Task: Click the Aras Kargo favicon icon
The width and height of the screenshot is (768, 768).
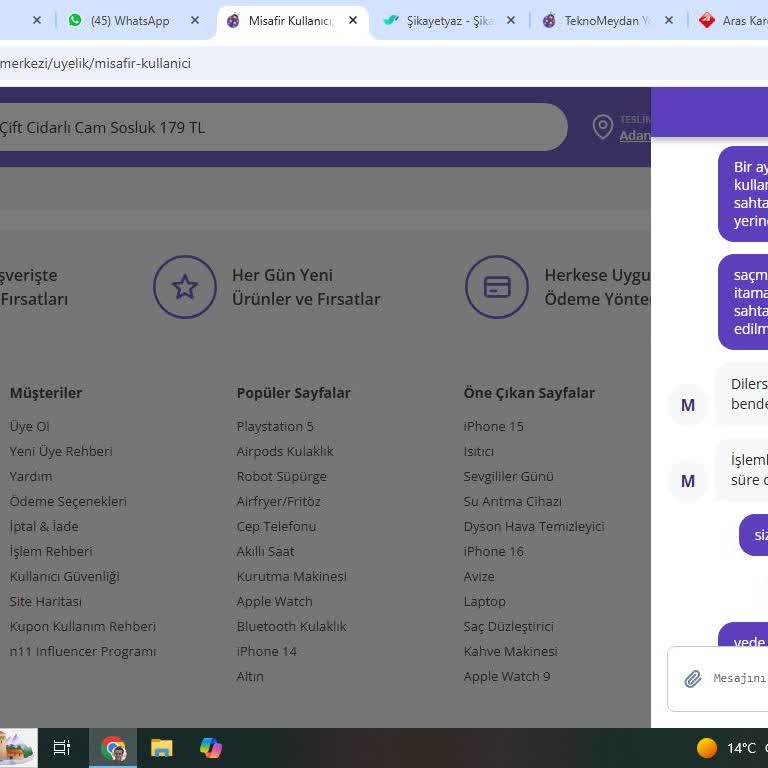Action: tap(707, 21)
